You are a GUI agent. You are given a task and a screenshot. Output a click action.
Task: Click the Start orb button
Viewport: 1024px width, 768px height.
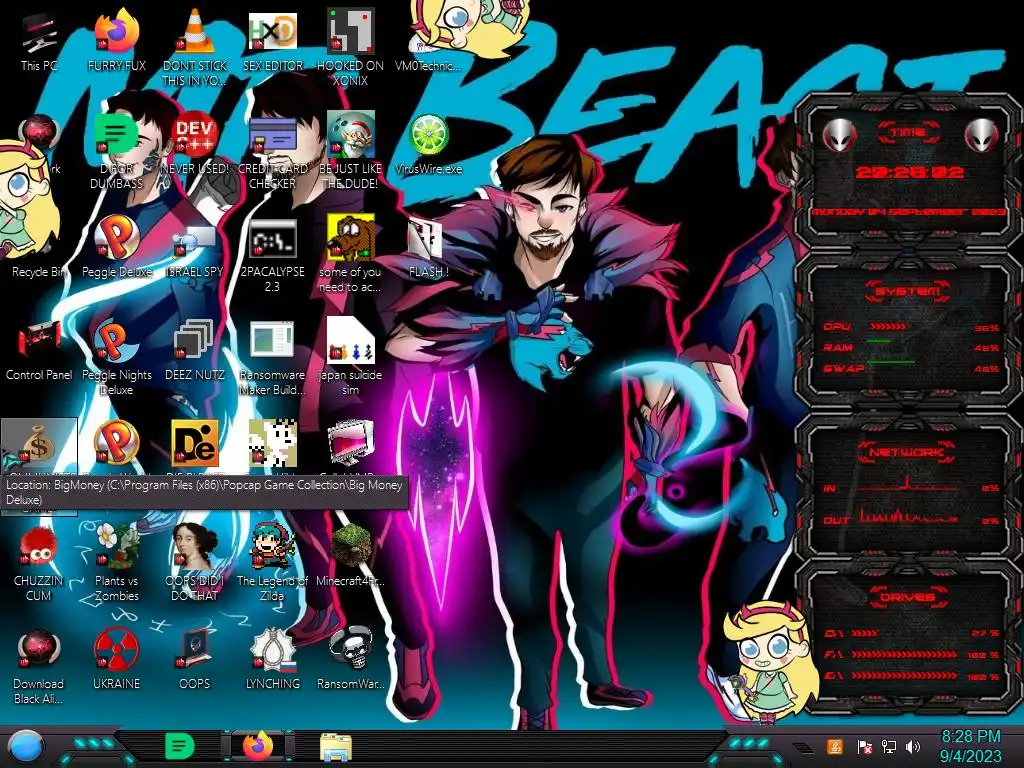(25, 746)
